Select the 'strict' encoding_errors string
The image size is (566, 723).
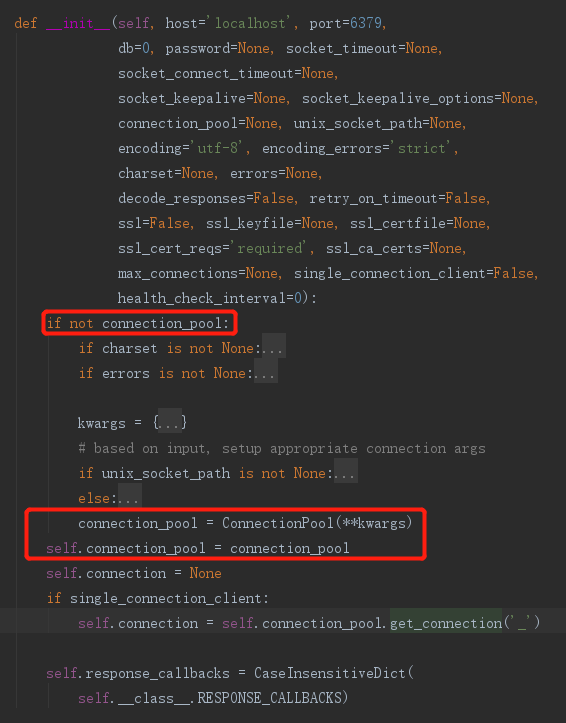tap(422, 148)
